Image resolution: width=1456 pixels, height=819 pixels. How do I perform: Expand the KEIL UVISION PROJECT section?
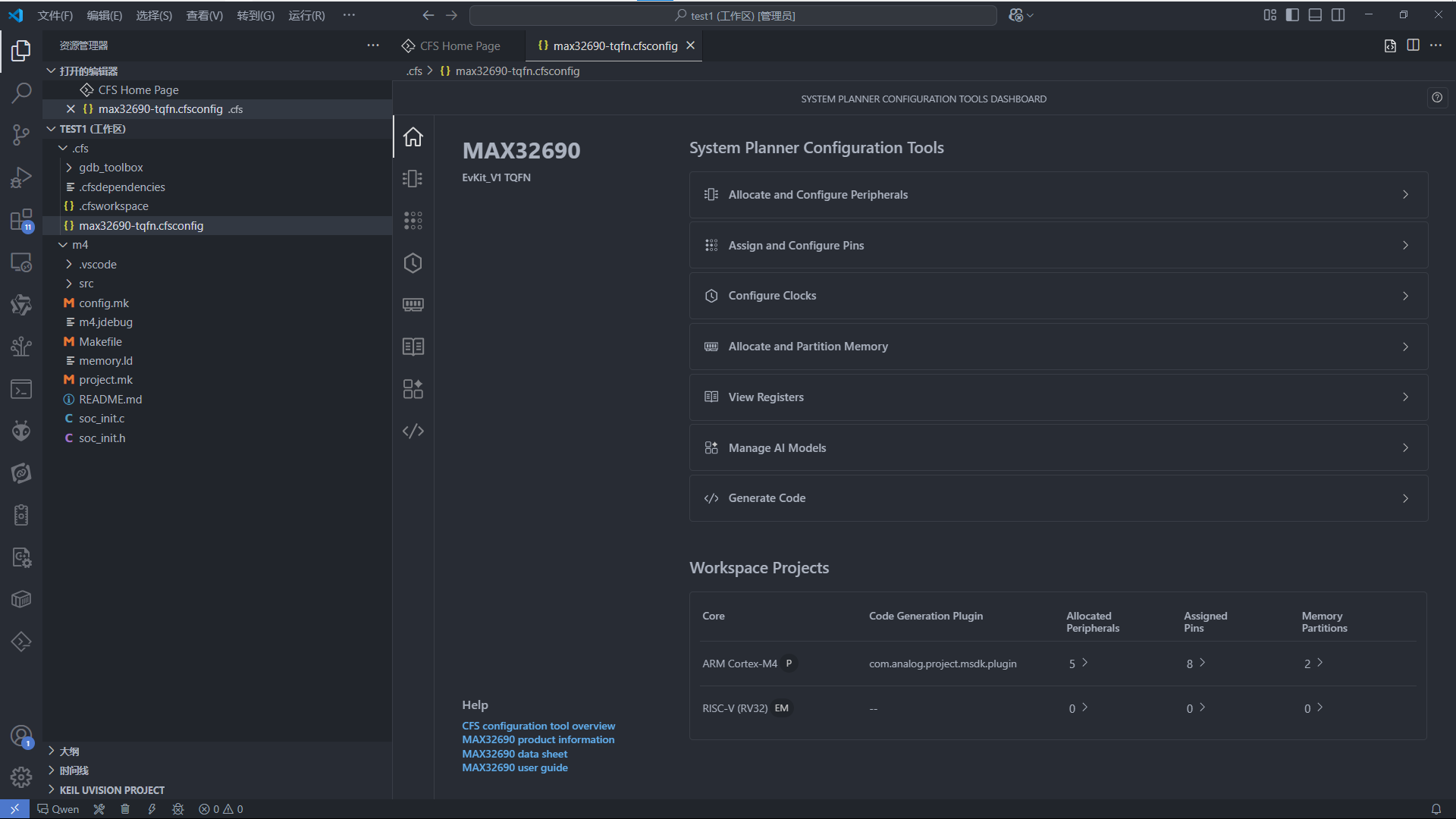click(x=218, y=790)
